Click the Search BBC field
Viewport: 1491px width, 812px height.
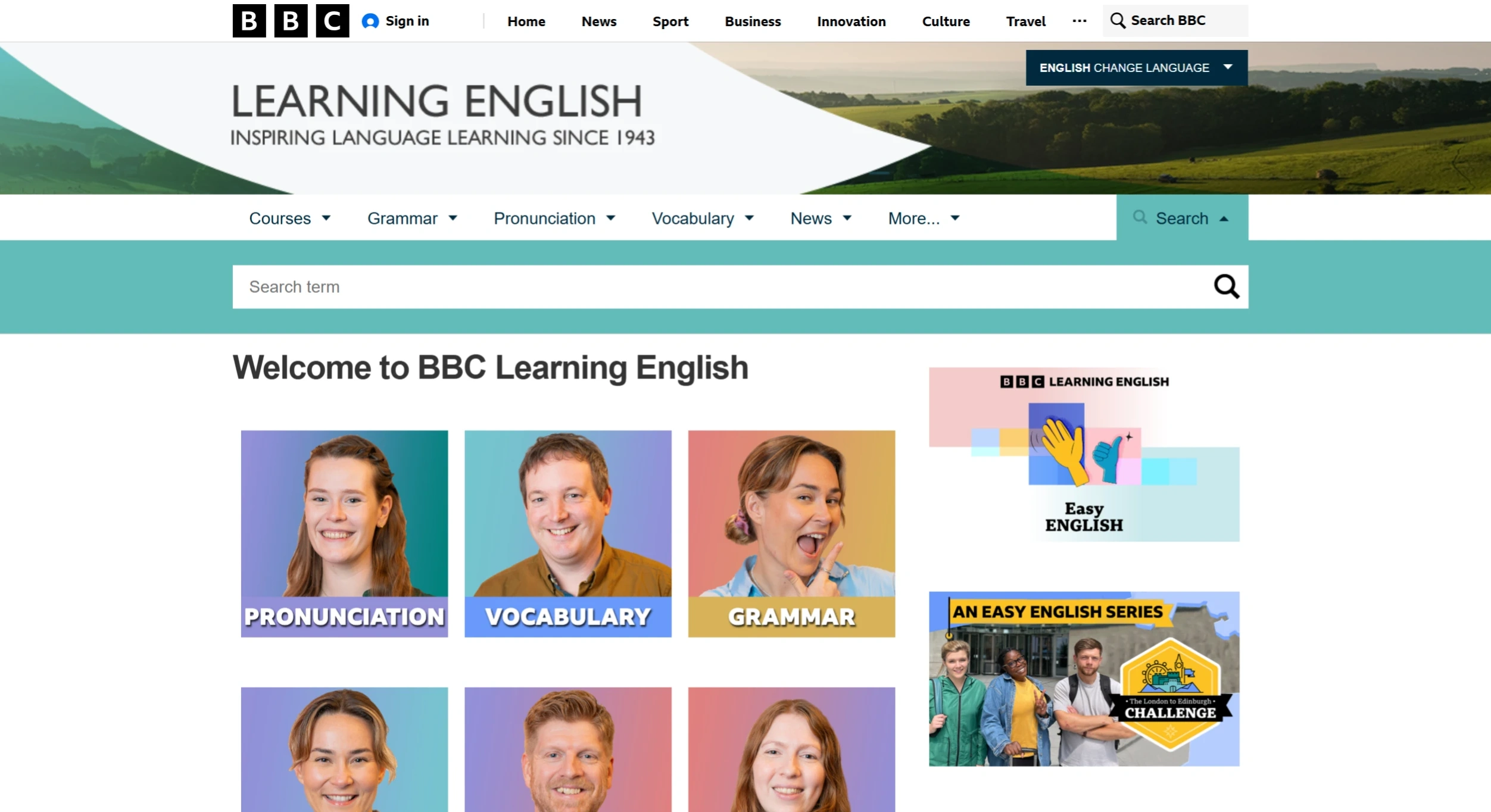click(1175, 21)
